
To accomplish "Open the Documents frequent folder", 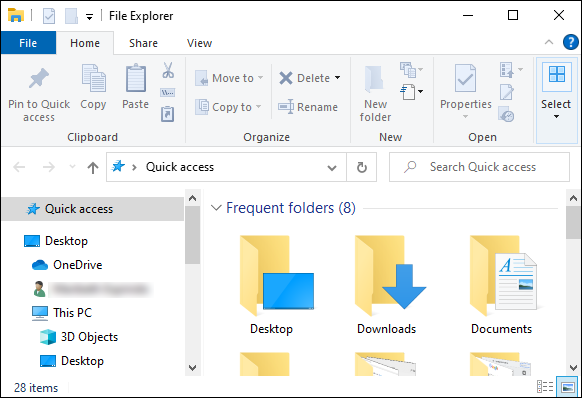I will coord(502,285).
